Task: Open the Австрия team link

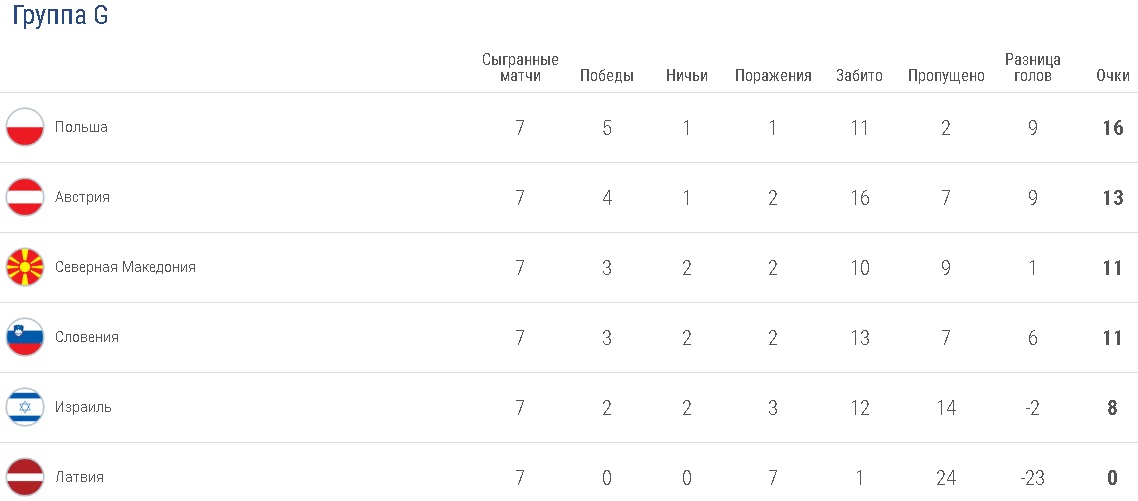Action: pyautogui.click(x=82, y=198)
